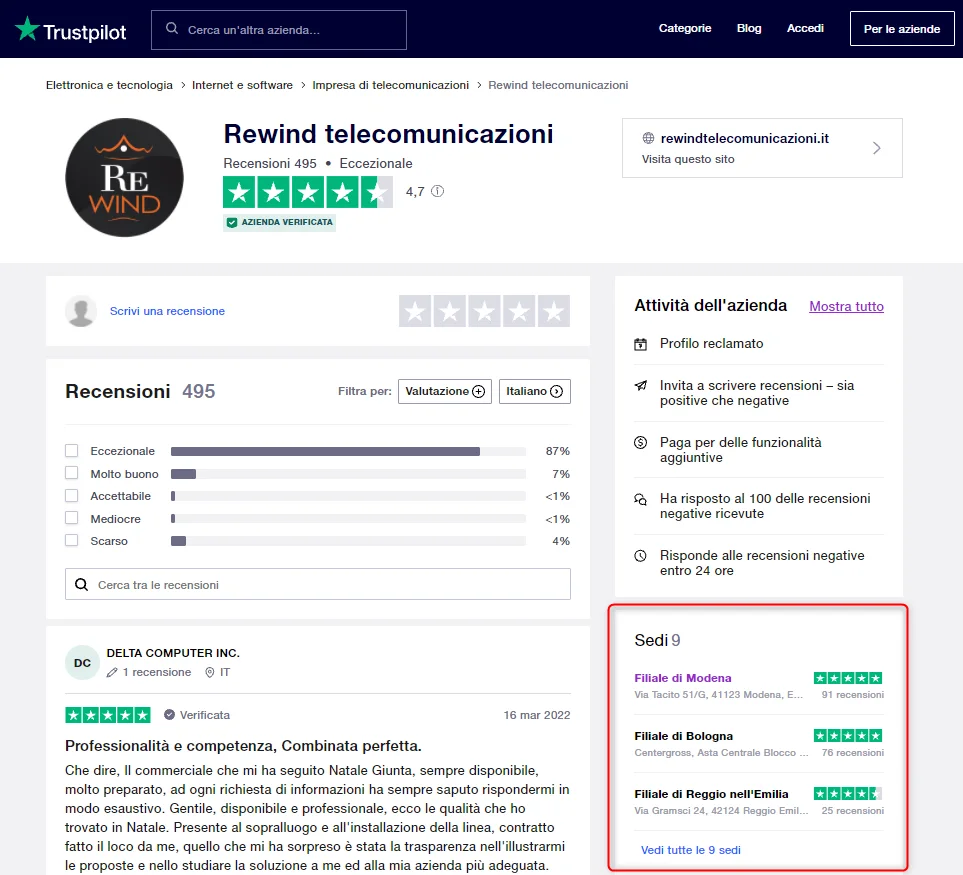The width and height of the screenshot is (963, 875).
Task: Click the chevron arrow in the website card
Action: [876, 148]
